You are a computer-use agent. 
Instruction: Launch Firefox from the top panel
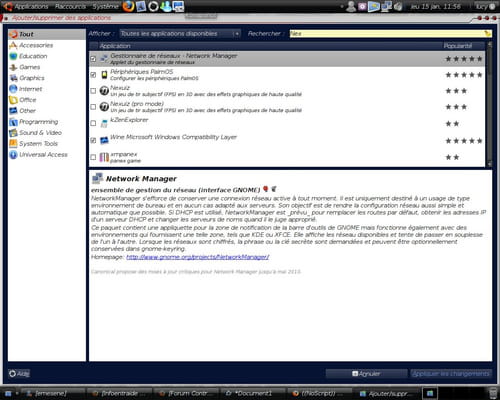tap(128, 6)
